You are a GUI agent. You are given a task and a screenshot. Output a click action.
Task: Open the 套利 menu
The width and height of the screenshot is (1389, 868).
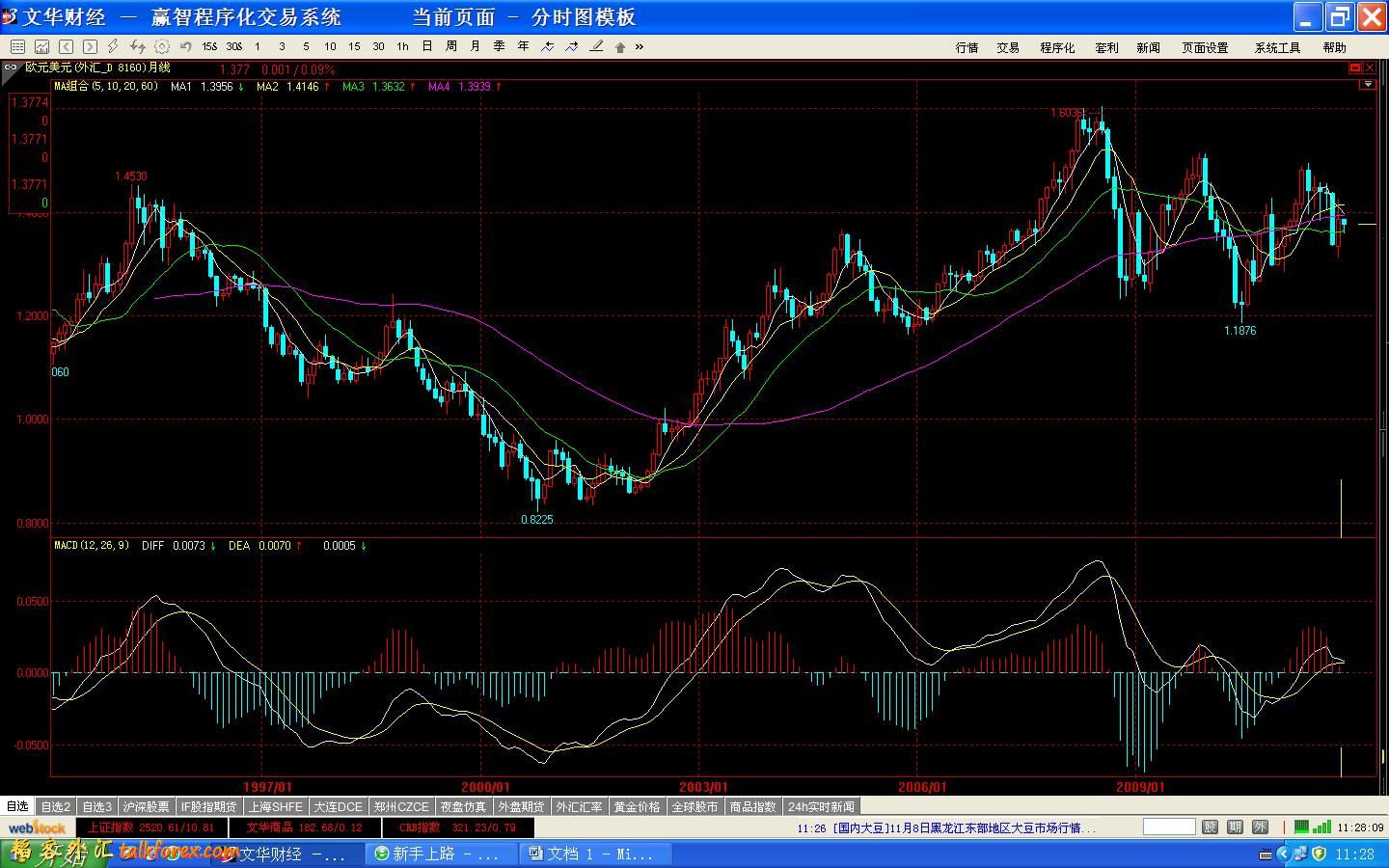tap(1106, 47)
